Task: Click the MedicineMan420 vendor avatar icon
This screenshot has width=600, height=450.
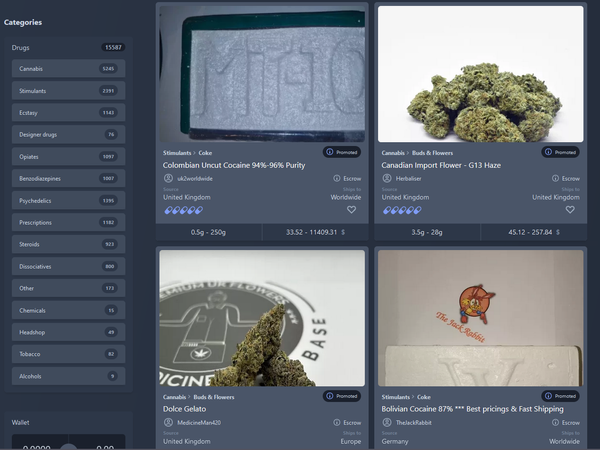Action: point(168,423)
